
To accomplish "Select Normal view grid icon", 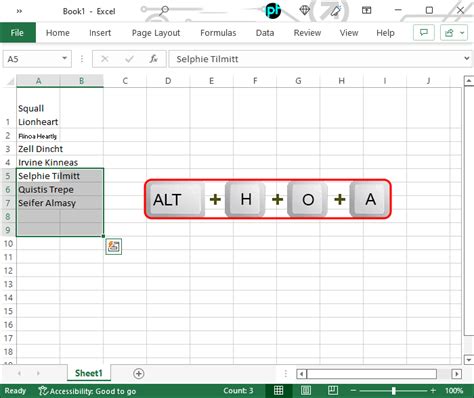I will (279, 390).
